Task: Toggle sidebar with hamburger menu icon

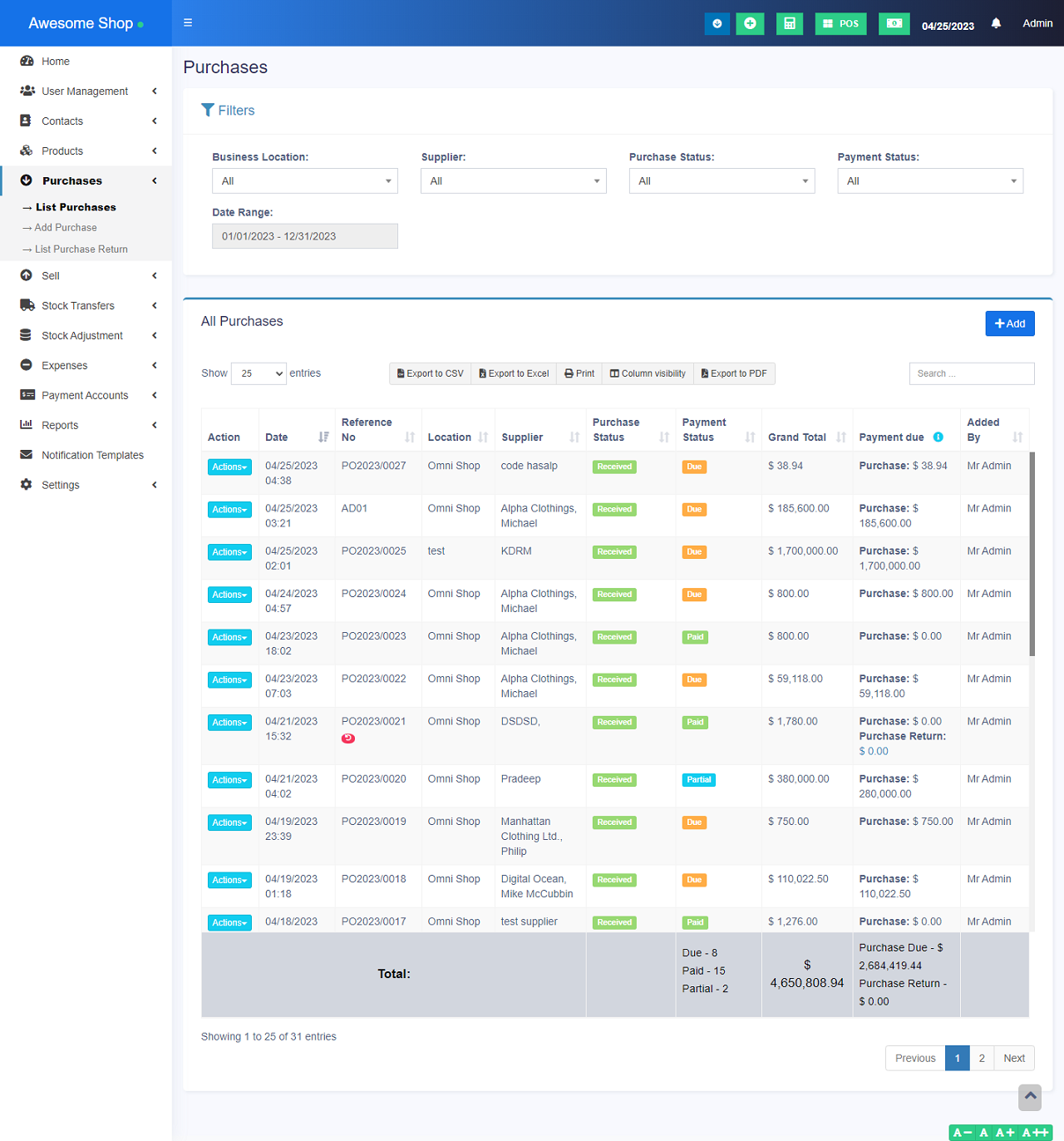Action: click(188, 23)
